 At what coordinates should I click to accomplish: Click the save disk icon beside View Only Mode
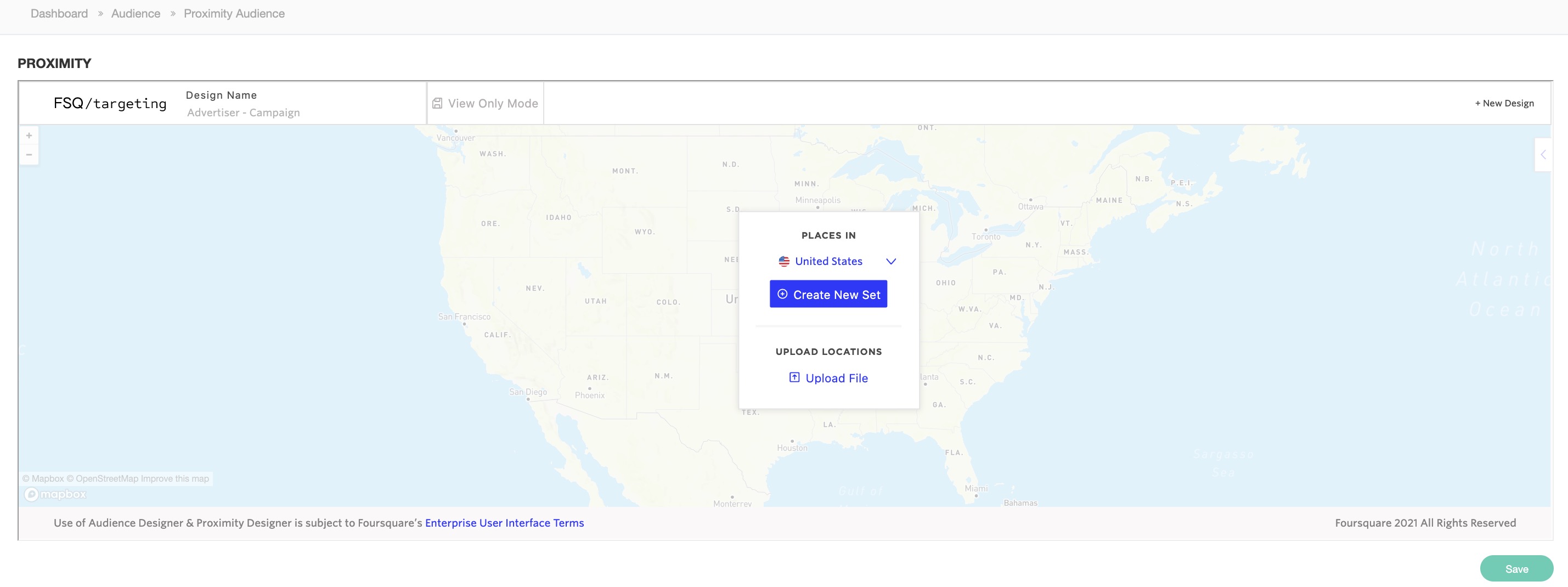tap(437, 104)
